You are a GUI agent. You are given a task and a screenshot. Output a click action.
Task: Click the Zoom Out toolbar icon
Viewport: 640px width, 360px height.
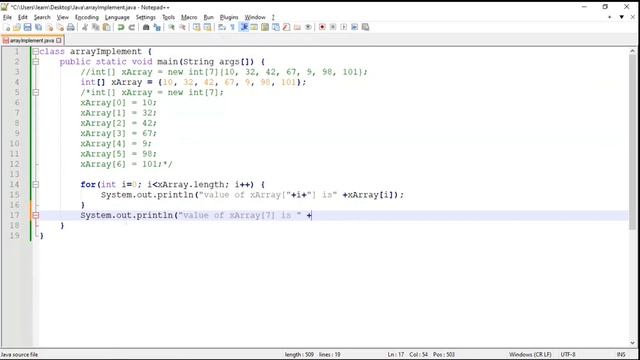pyautogui.click(x=182, y=27)
